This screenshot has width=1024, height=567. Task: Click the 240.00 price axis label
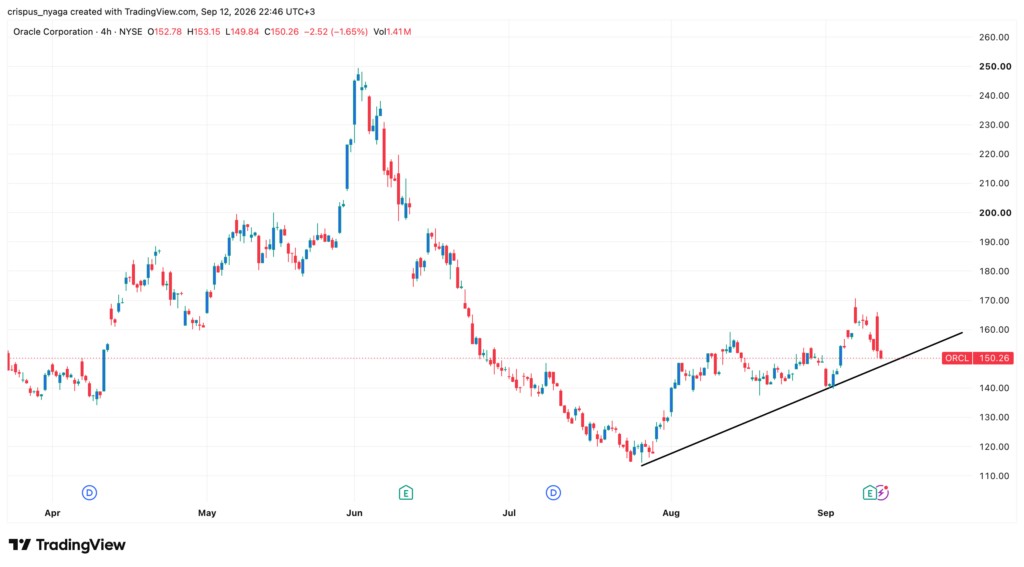tap(994, 95)
